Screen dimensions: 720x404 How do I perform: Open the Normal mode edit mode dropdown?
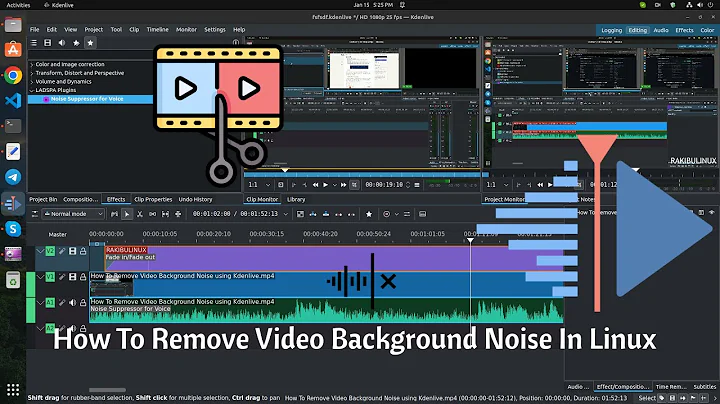click(x=73, y=214)
